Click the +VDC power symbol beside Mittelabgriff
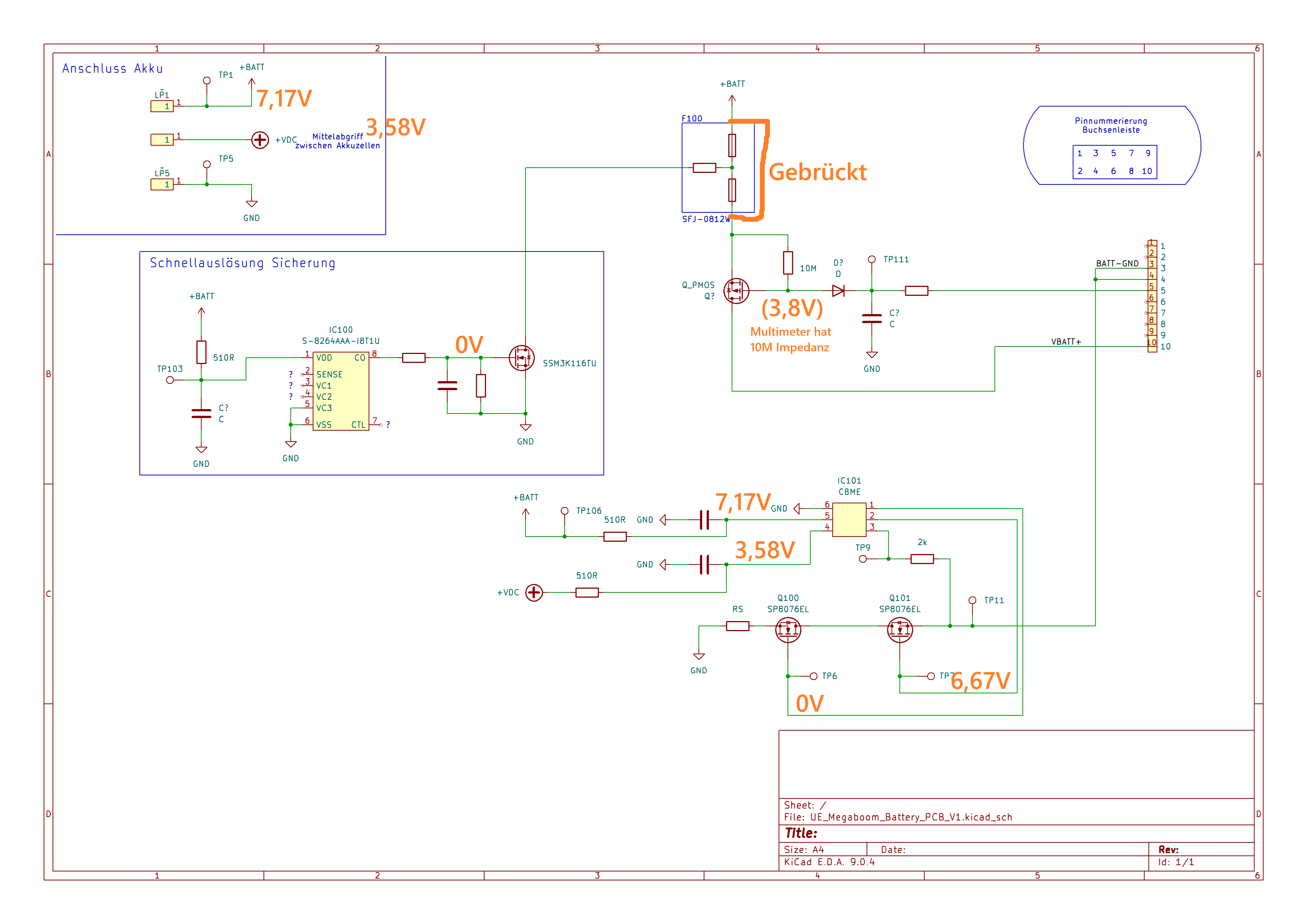 [x=260, y=139]
